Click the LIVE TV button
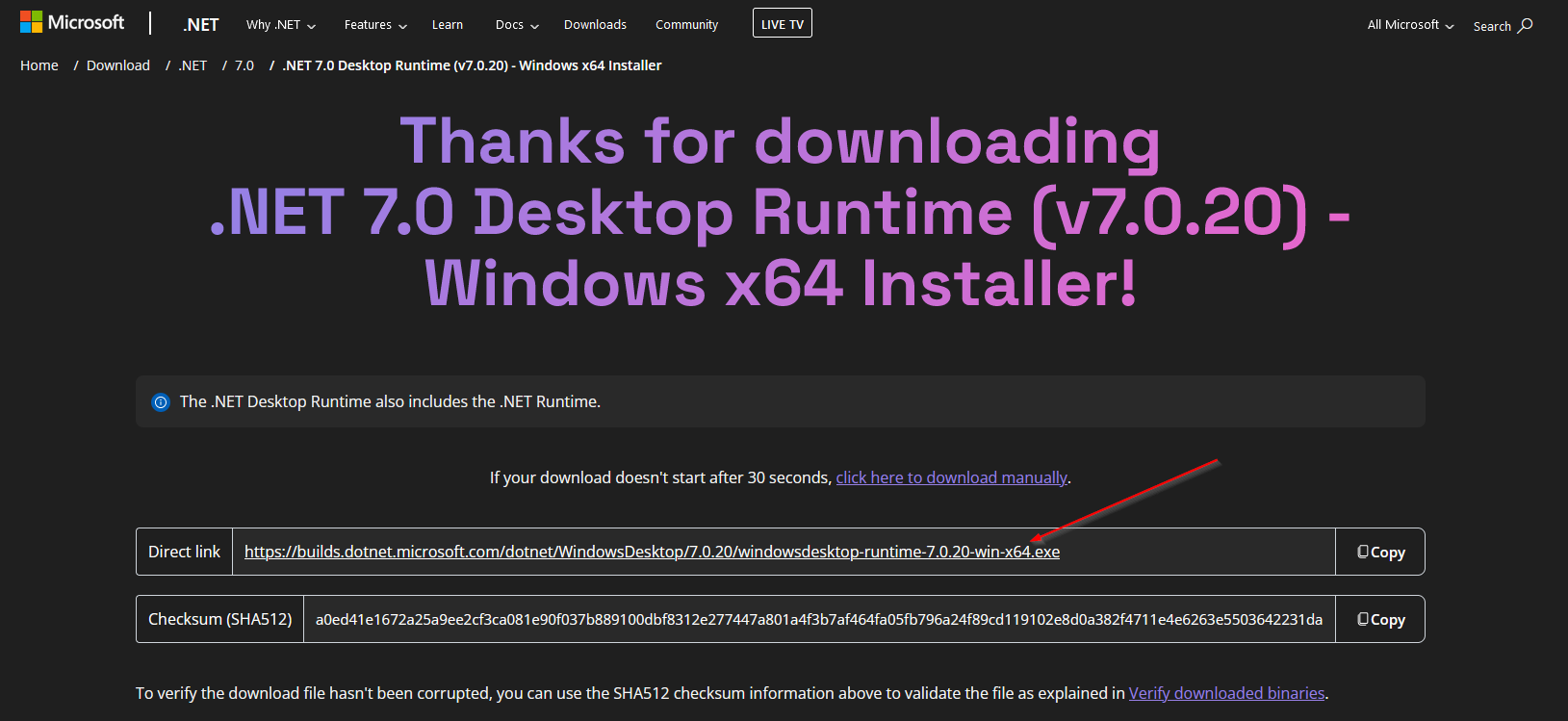The height and width of the screenshot is (721, 1568). click(x=782, y=23)
